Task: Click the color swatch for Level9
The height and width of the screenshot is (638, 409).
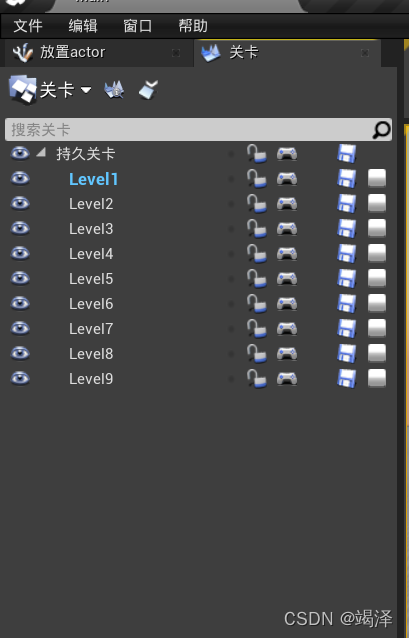Action: click(x=377, y=378)
